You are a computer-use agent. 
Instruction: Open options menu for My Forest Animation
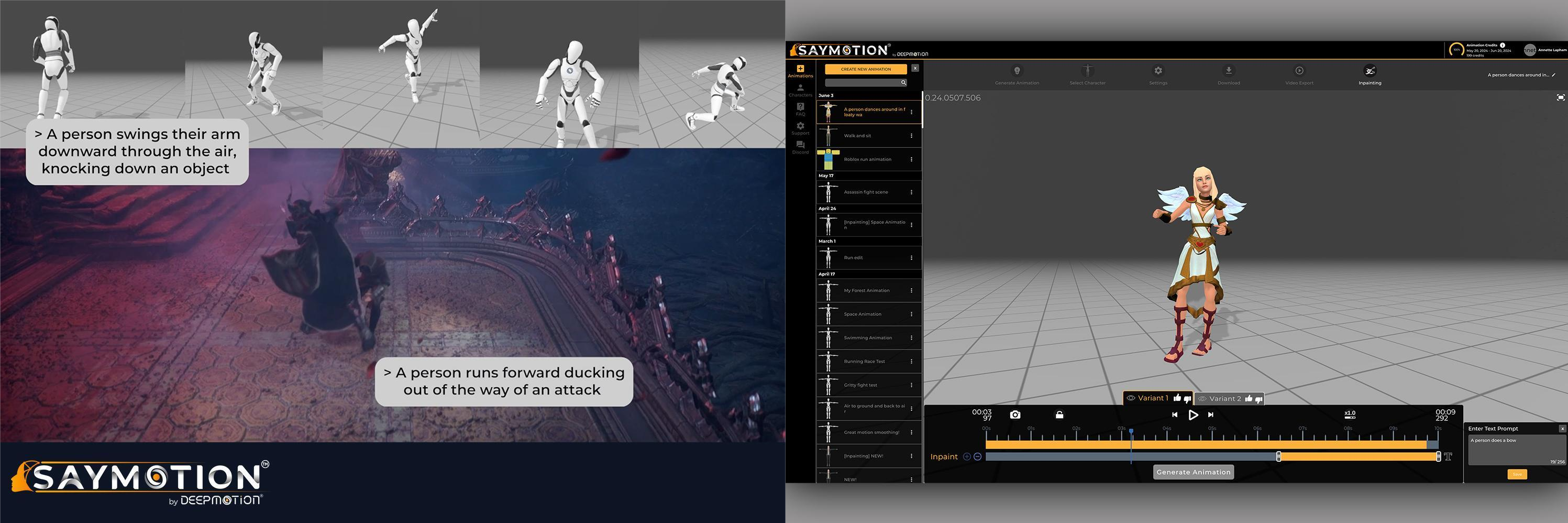coord(911,291)
